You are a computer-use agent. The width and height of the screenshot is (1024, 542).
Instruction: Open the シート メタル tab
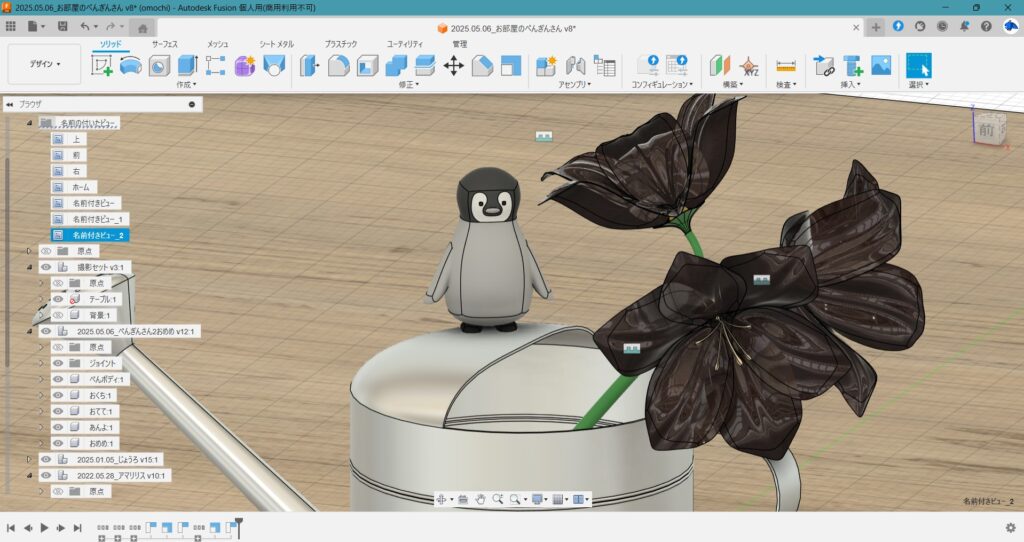(277, 44)
